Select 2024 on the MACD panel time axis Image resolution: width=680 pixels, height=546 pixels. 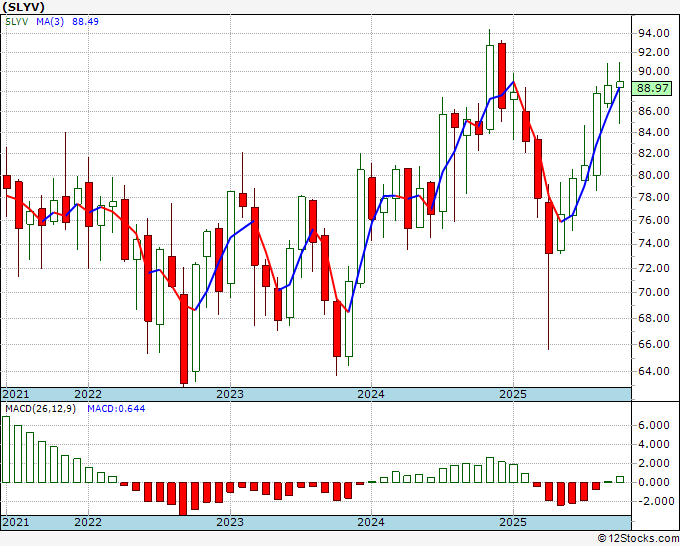point(371,522)
